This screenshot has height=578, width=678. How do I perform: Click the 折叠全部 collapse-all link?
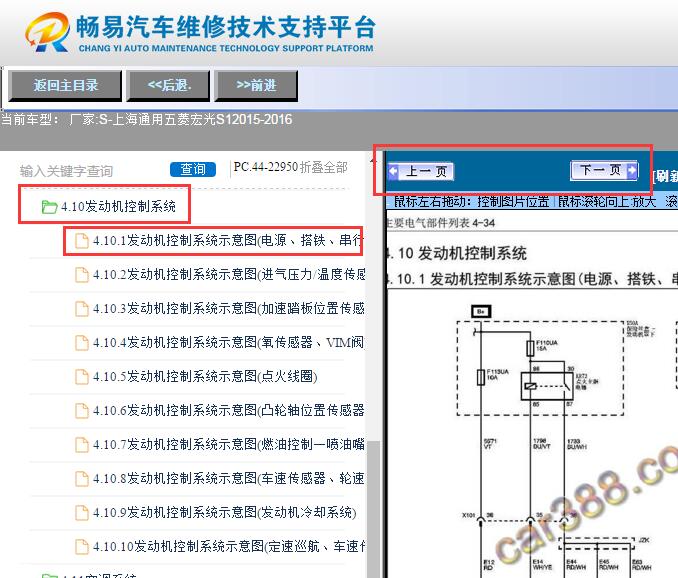pos(323,167)
